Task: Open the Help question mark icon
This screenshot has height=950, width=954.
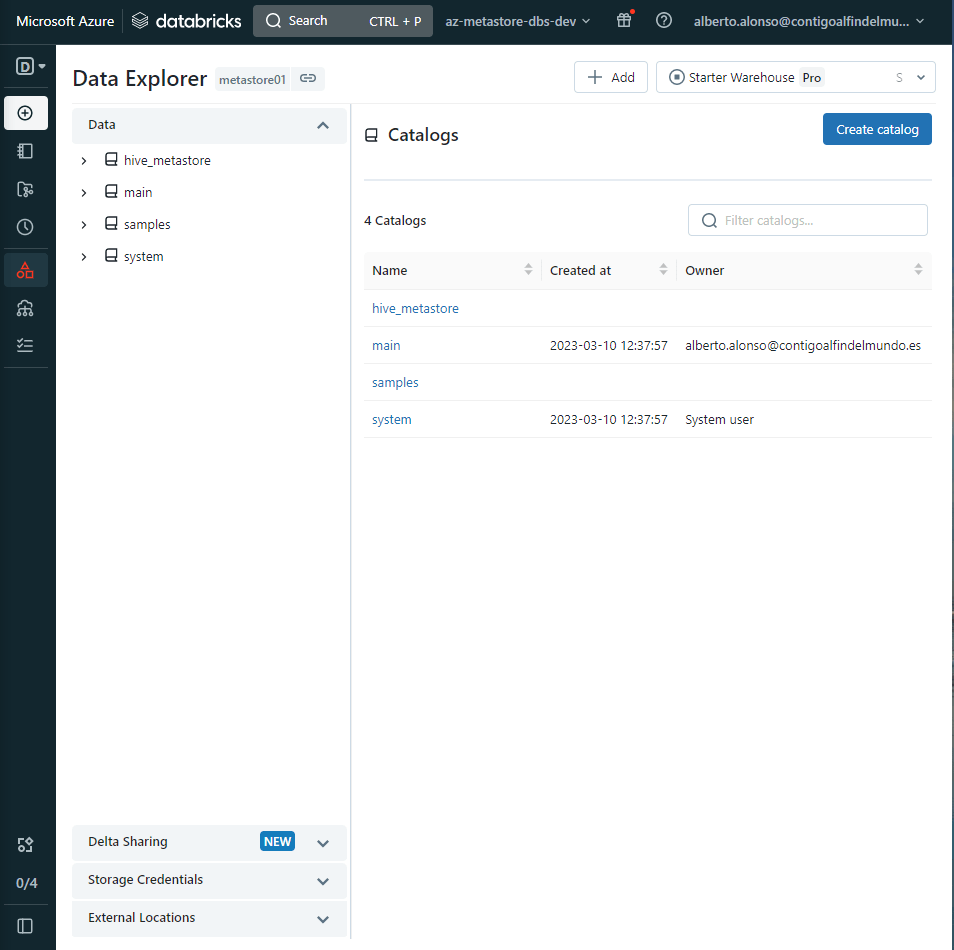Action: click(664, 21)
